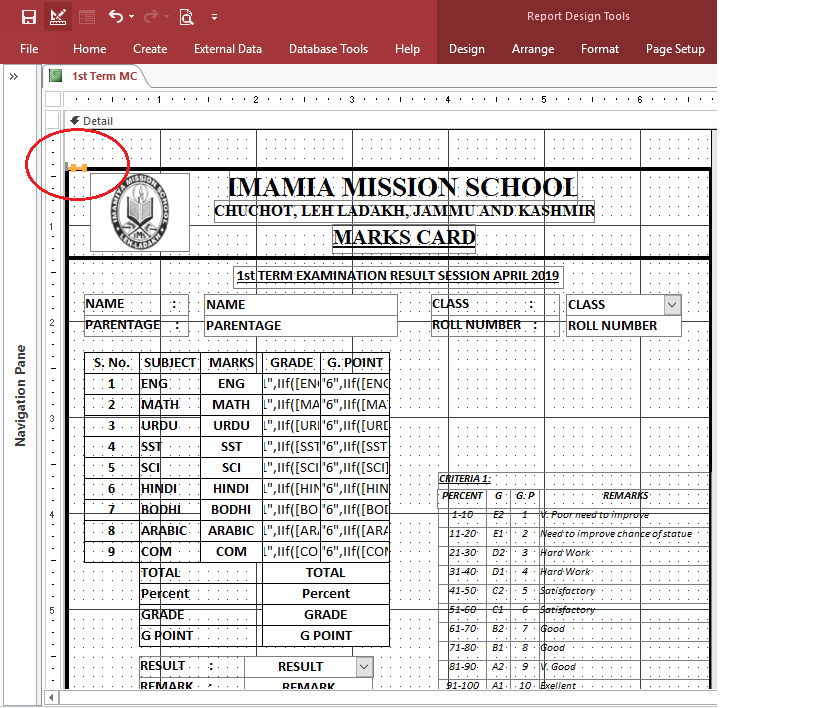Open the Database Tools tab
This screenshot has height=708, width=819.
(329, 49)
